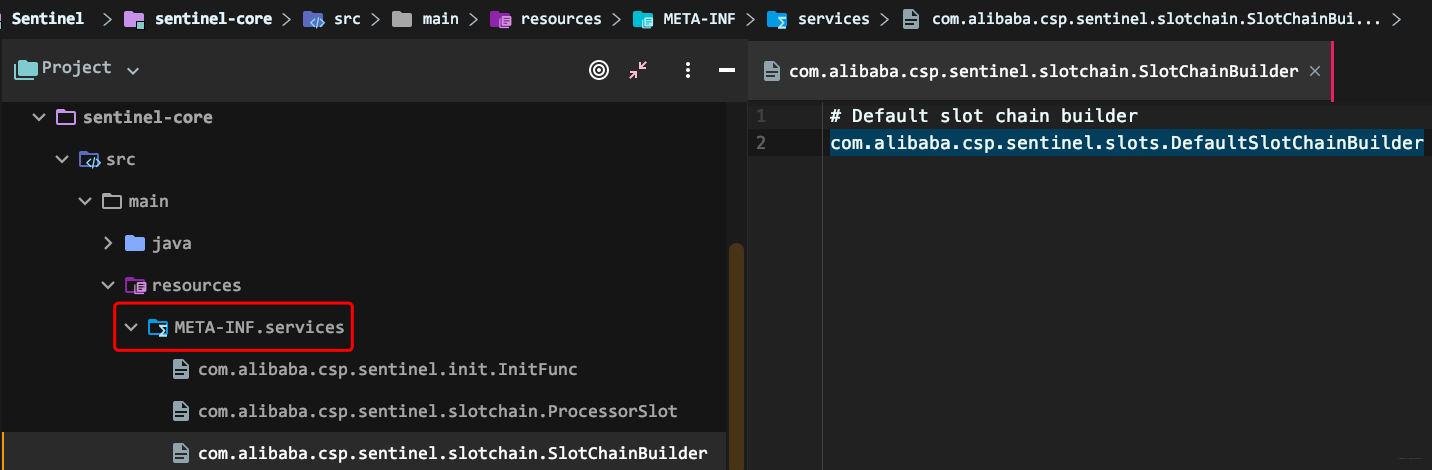The height and width of the screenshot is (470, 1432).
Task: Click the services folder icon in breadcrumb
Action: [x=777, y=18]
